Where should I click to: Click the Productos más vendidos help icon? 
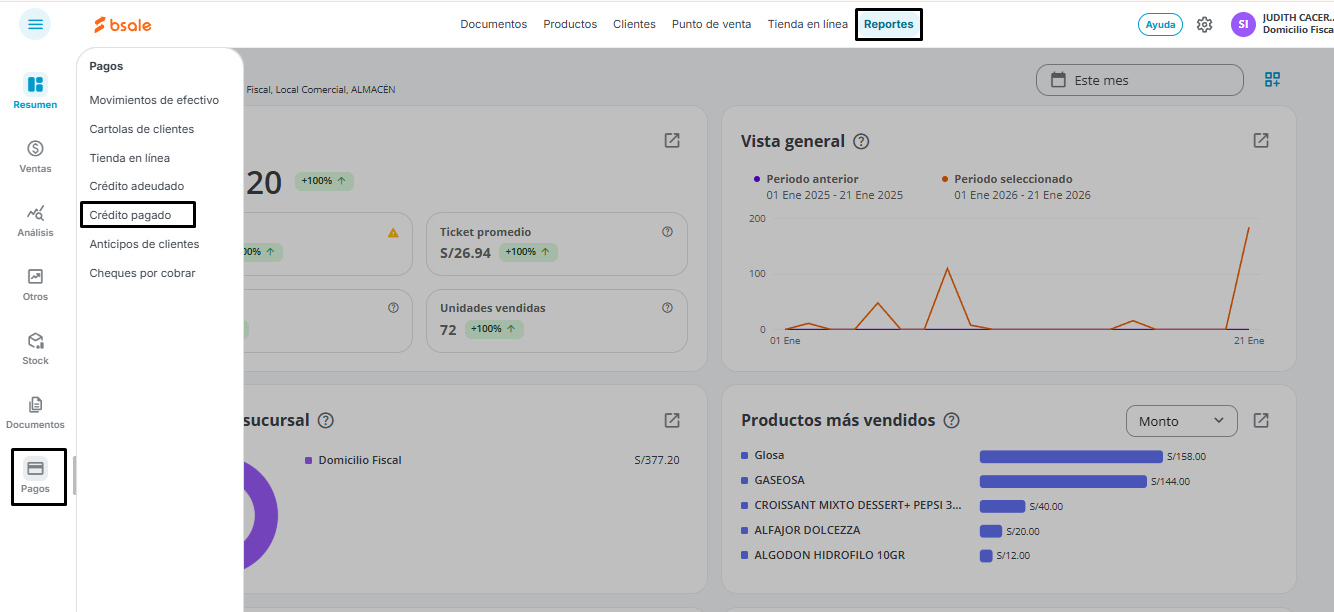point(951,420)
